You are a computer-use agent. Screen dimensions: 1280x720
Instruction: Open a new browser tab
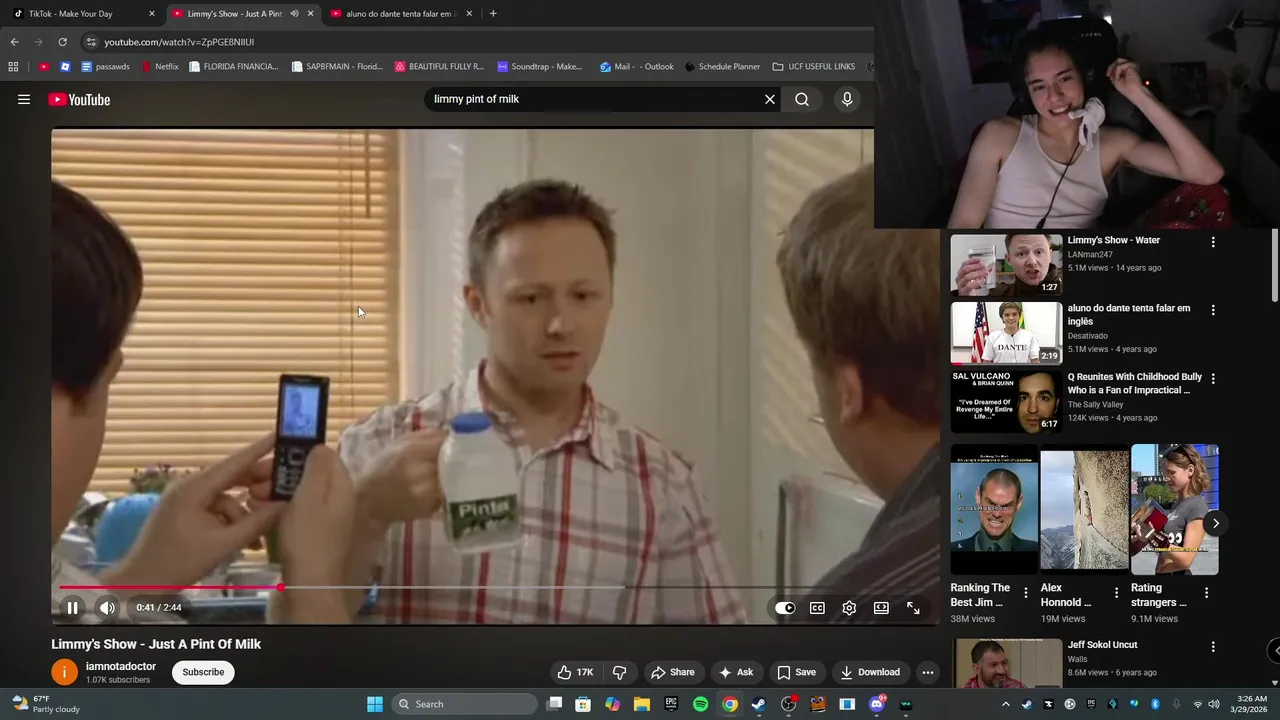[493, 14]
